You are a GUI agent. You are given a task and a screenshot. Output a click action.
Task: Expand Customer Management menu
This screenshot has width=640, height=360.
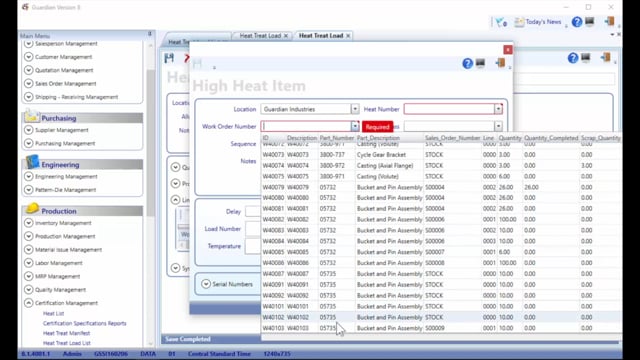[28, 57]
